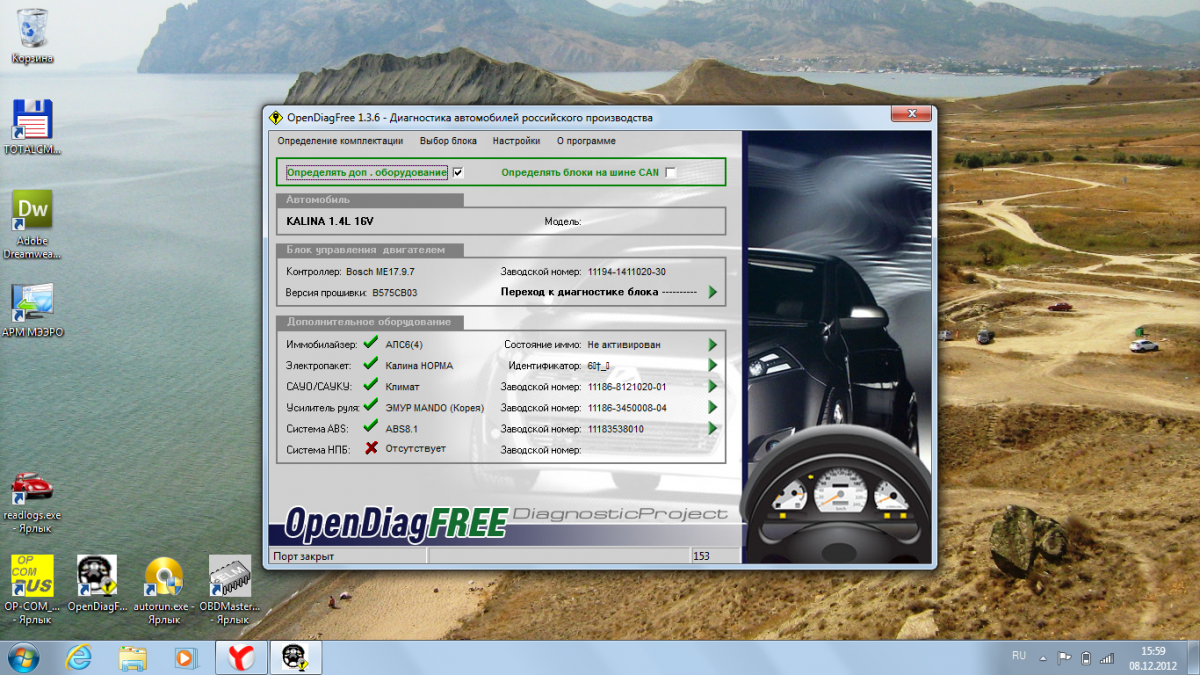Image resolution: width=1200 pixels, height=675 pixels.
Task: Launch Internet Explorer from the taskbar
Action: [79, 657]
